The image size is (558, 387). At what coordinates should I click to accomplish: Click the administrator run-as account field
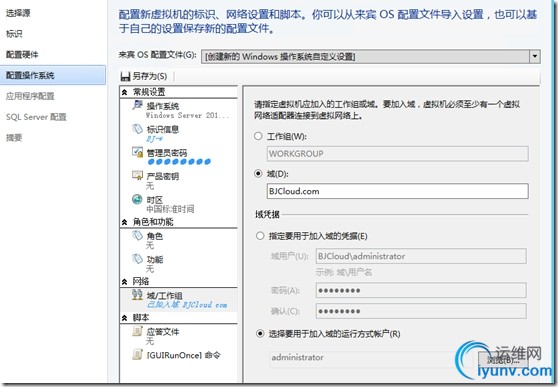372,357
